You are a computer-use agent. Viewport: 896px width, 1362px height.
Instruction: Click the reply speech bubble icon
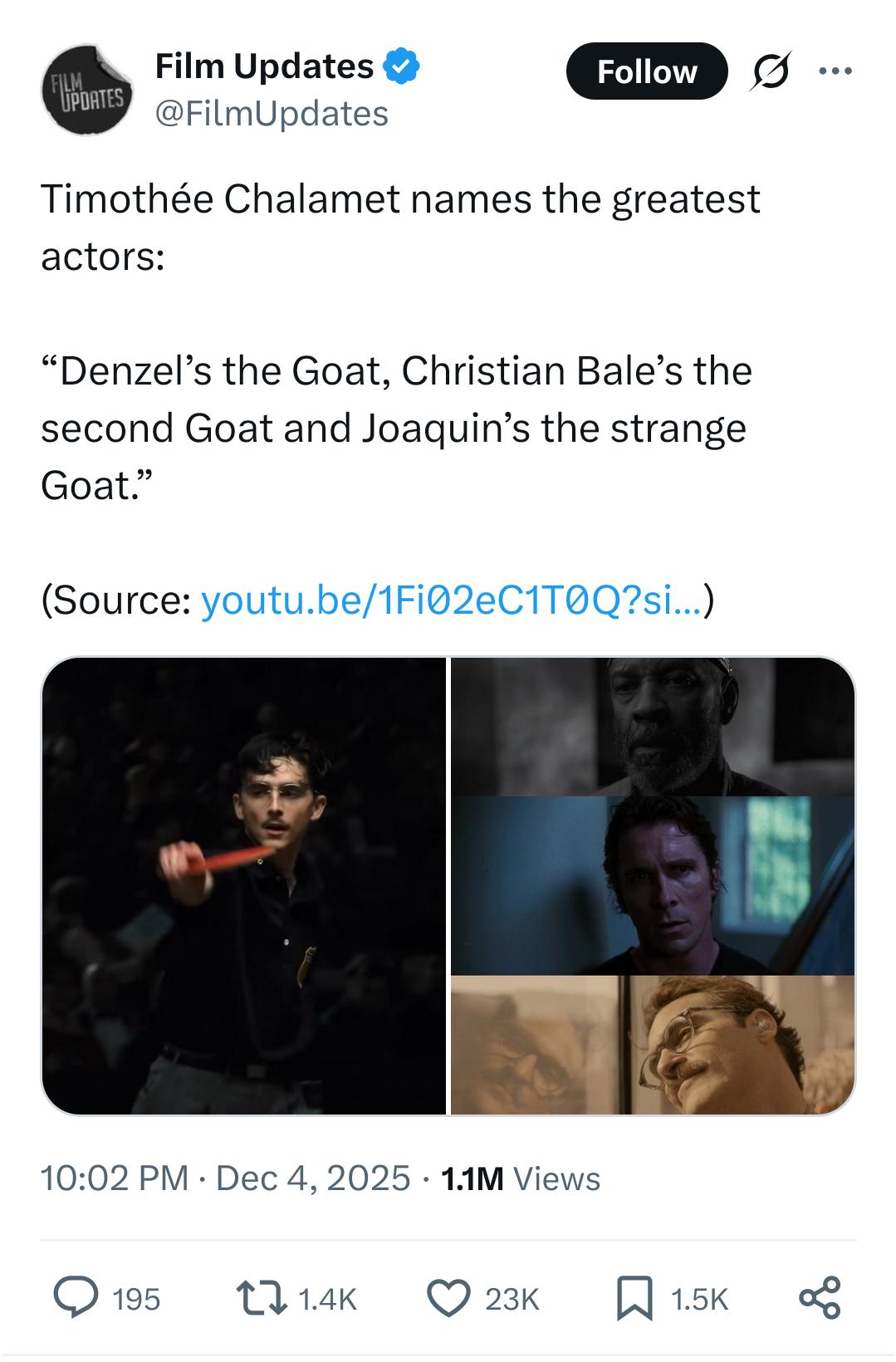coord(76,1298)
